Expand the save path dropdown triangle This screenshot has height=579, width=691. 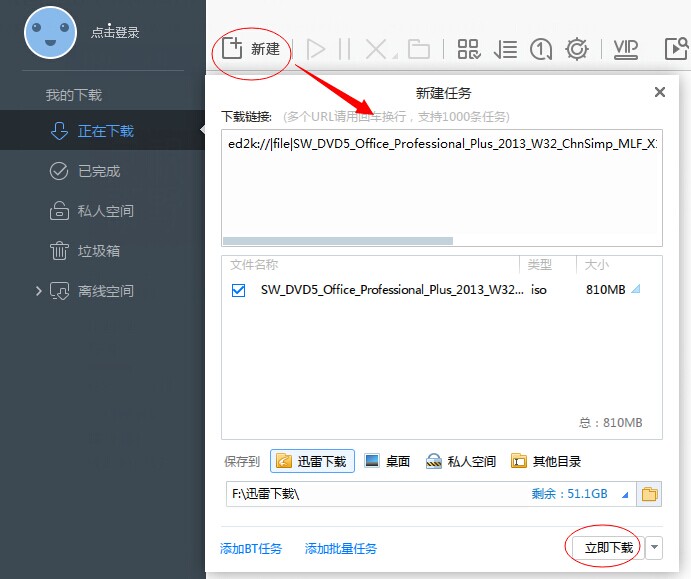[x=624, y=495]
